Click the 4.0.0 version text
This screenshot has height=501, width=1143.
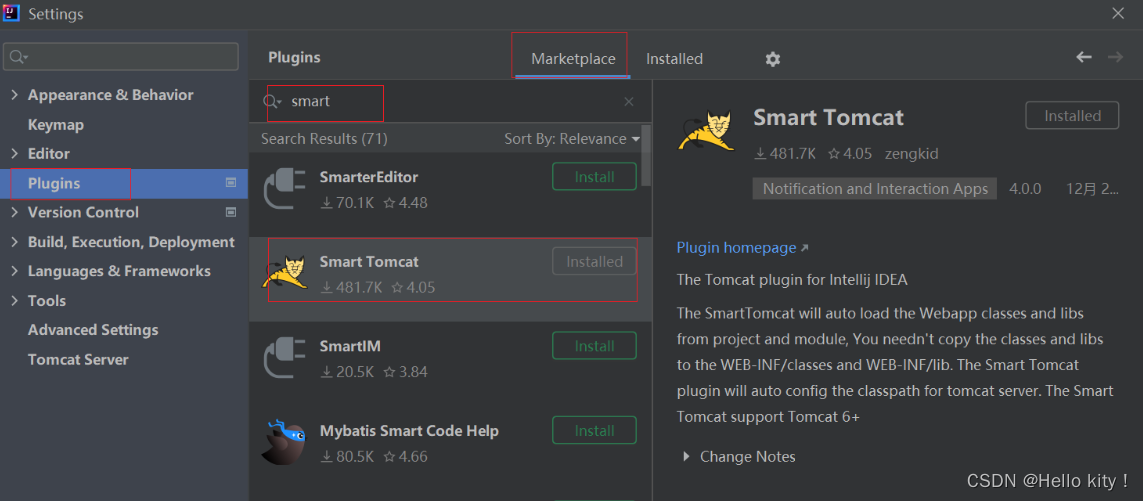[1025, 189]
